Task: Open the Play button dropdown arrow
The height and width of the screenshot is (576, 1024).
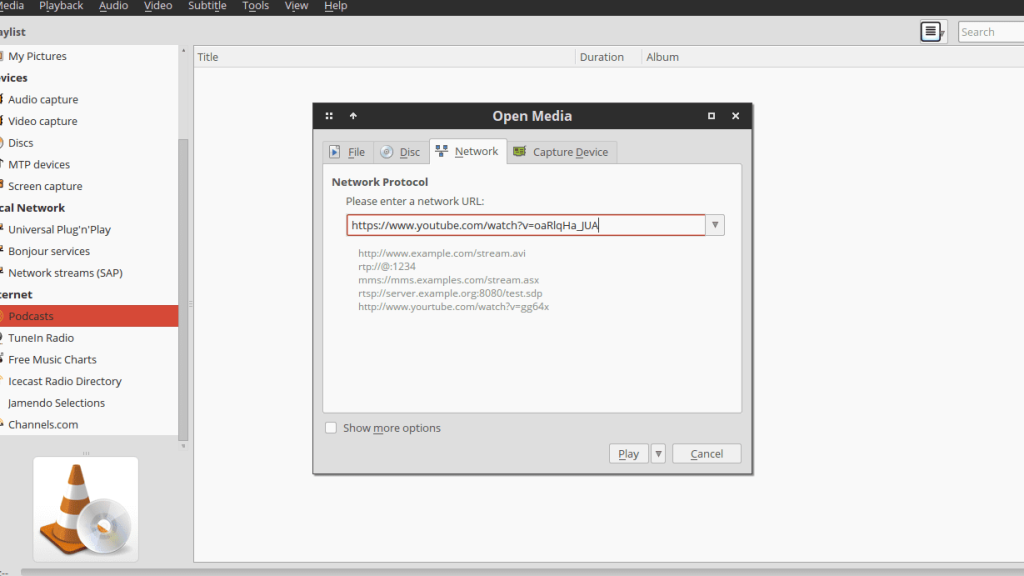Action: tap(658, 454)
